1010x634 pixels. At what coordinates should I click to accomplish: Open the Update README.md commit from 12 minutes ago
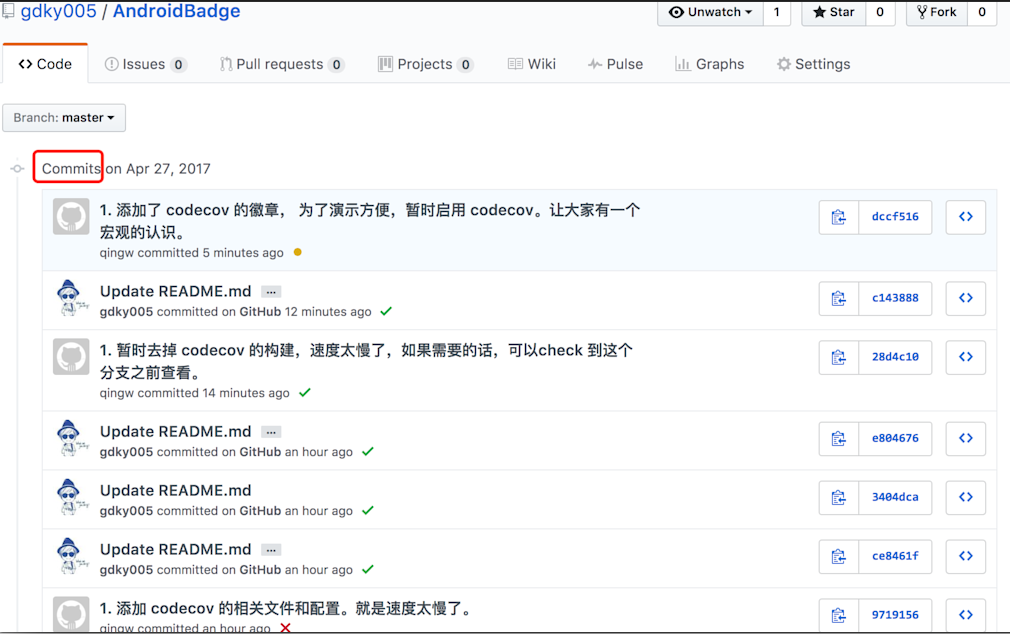point(175,291)
